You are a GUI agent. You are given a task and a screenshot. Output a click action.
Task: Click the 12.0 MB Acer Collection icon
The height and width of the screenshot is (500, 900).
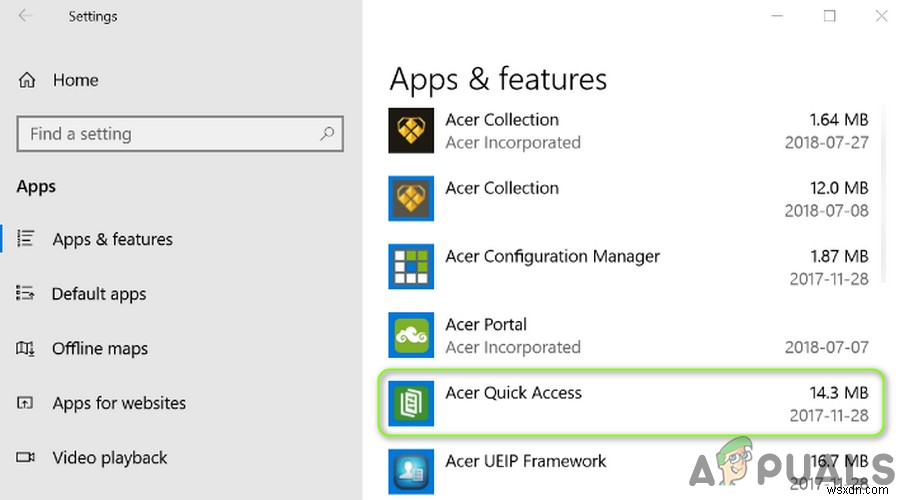click(411, 199)
